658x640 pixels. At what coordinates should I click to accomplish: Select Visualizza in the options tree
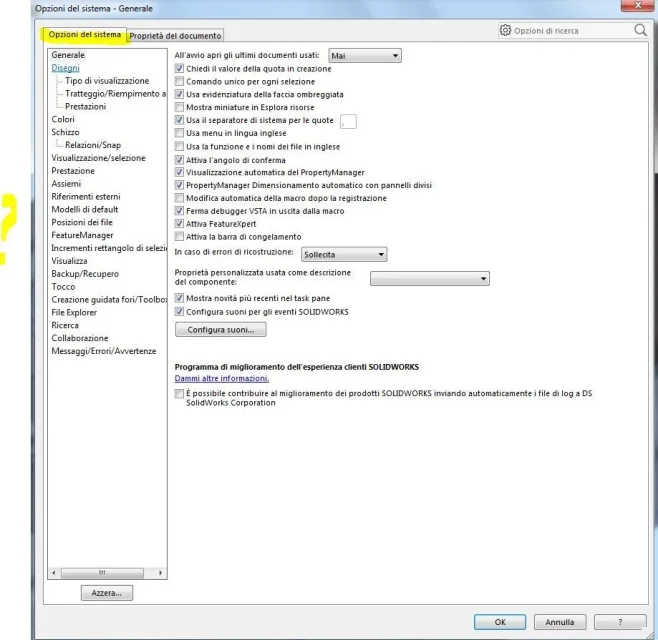pos(69,261)
